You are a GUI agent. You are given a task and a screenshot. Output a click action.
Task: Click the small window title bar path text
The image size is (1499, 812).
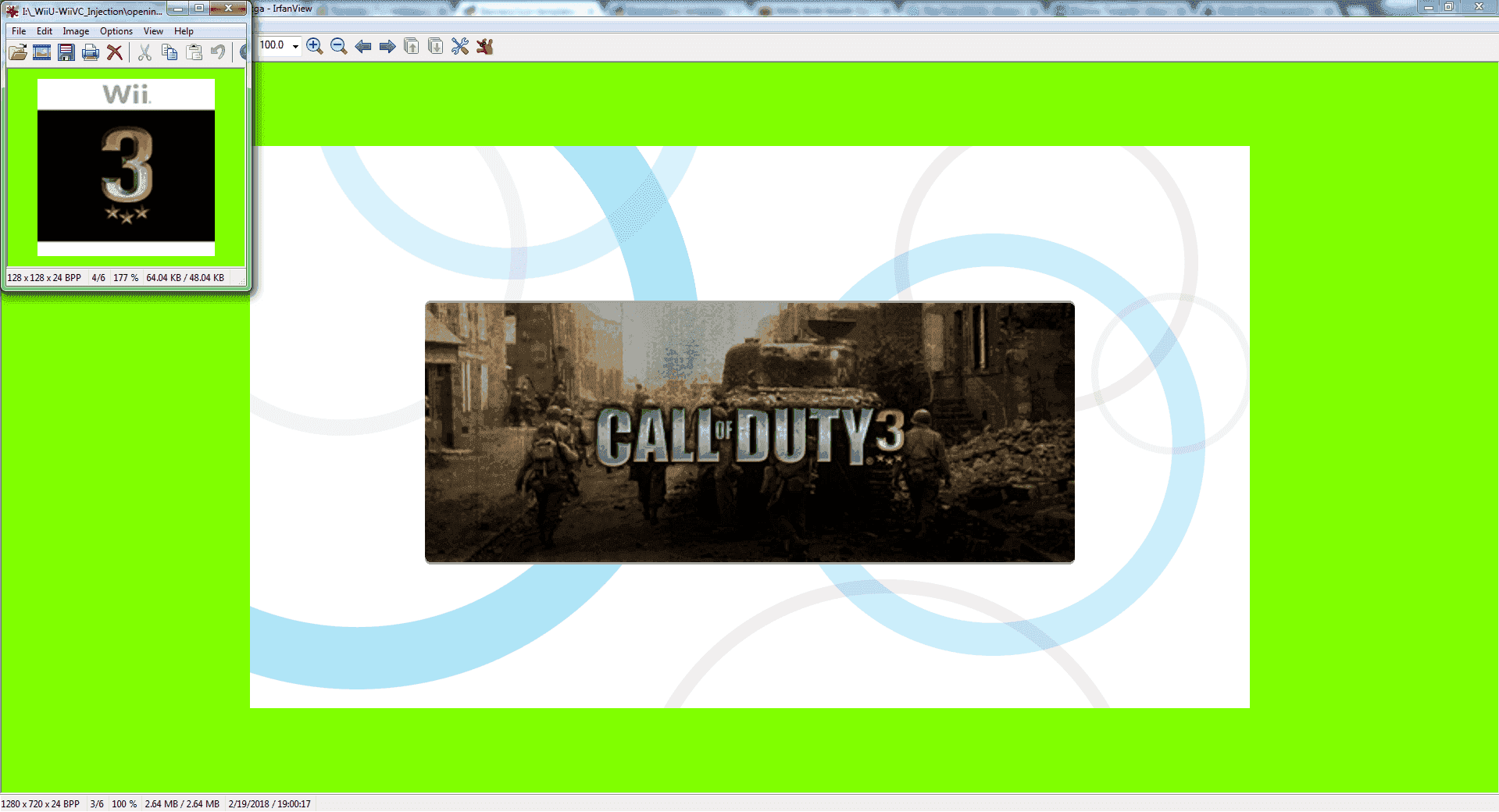(x=92, y=11)
